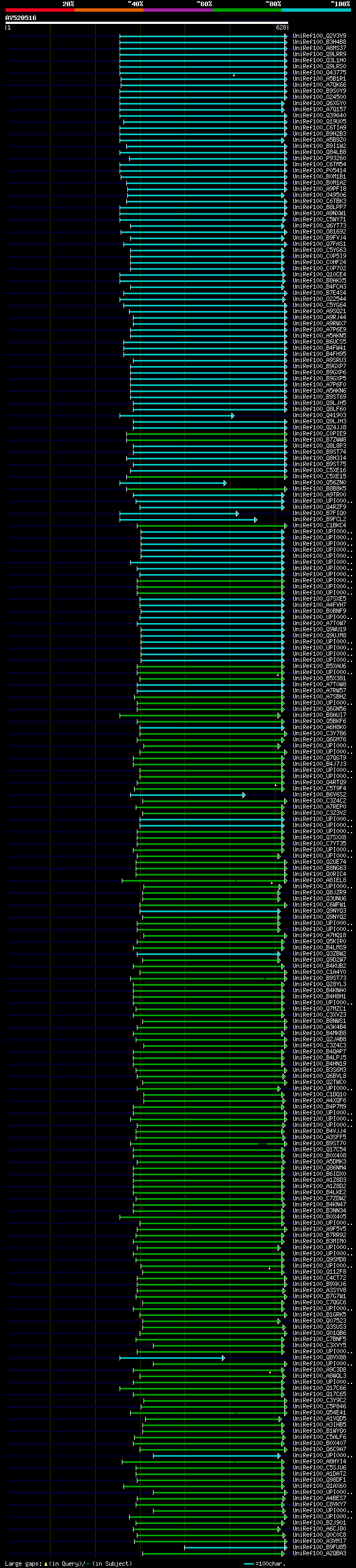Click the UniRef100_Q5KIR0 label

(319, 941)
